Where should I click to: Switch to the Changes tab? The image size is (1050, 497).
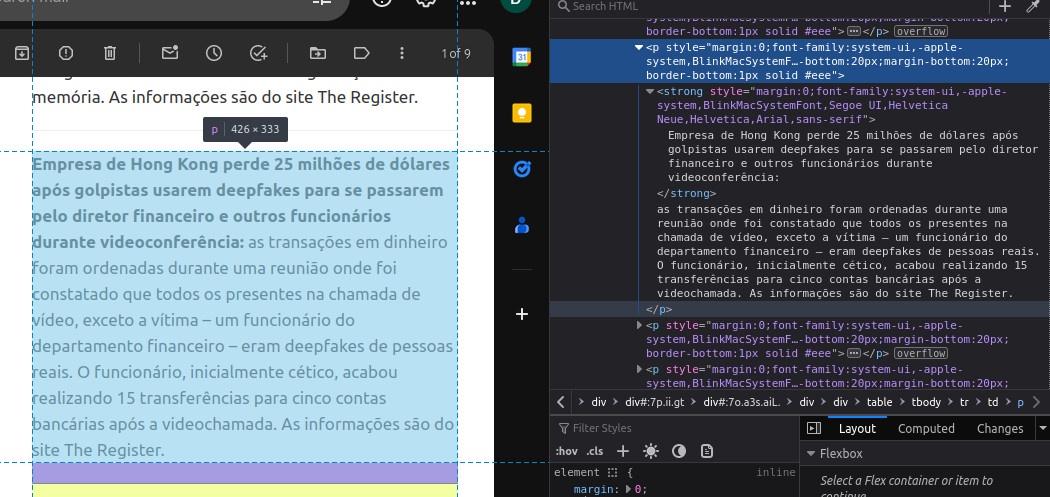click(x=1000, y=428)
